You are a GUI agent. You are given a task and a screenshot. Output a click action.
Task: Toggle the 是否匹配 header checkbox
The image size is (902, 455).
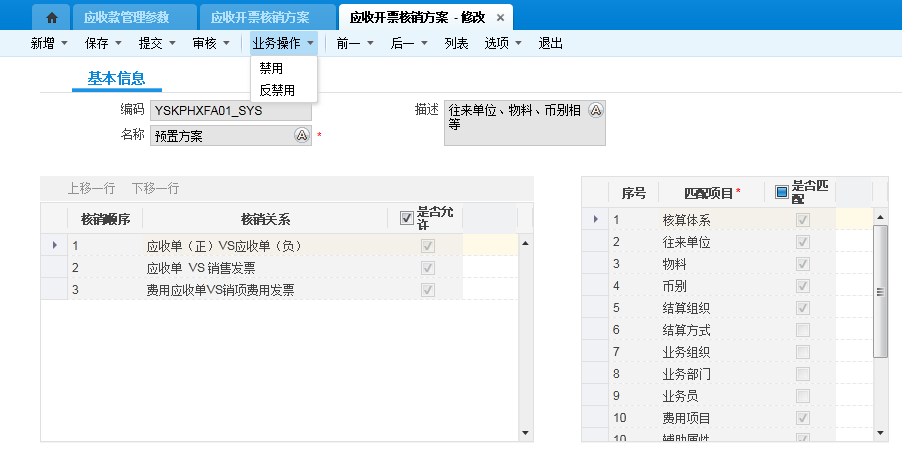coord(782,192)
